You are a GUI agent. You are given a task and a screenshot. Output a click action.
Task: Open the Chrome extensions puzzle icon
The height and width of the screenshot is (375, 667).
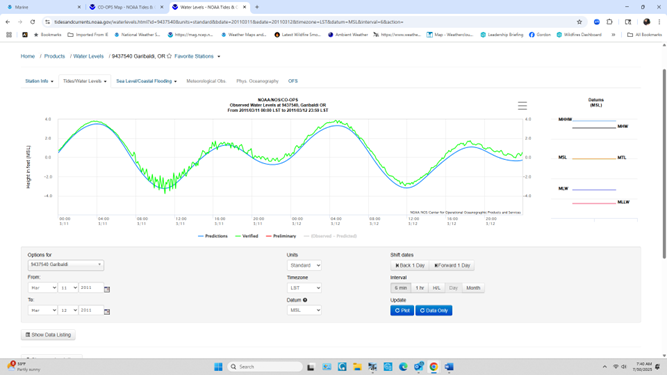(x=609, y=22)
